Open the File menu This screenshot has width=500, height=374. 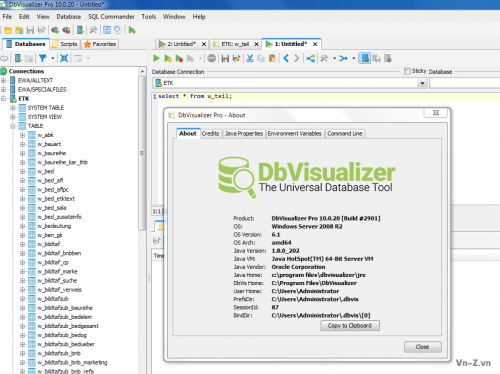(x=7, y=17)
